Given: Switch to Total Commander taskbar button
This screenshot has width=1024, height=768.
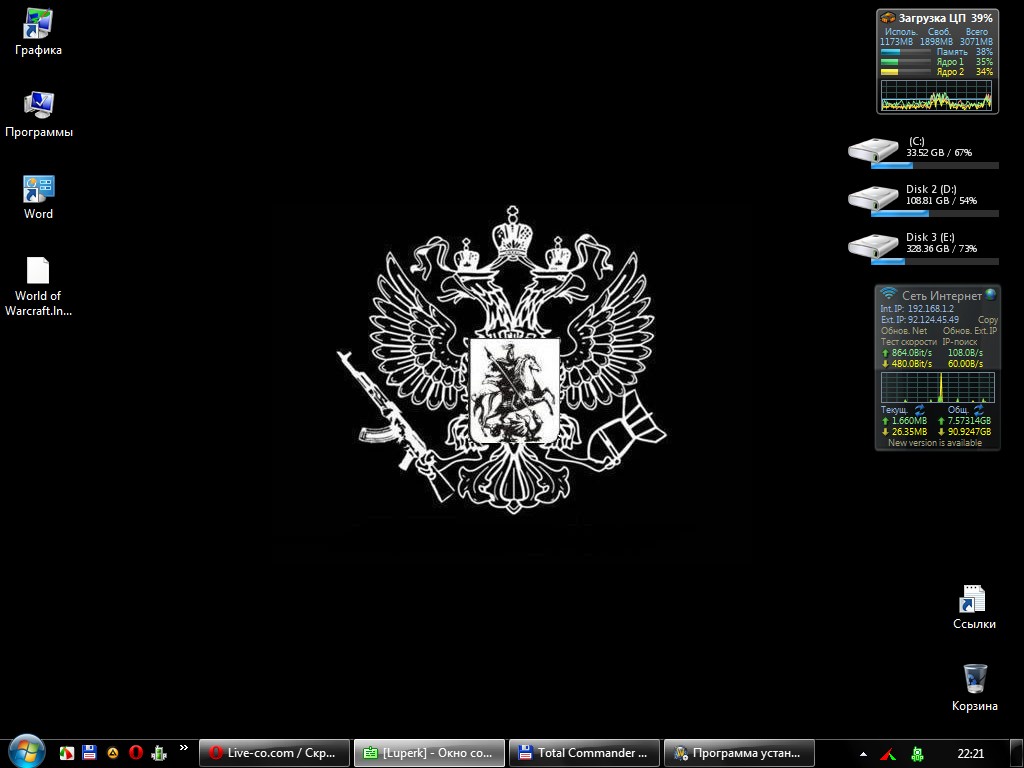Looking at the screenshot, I should tap(584, 753).
